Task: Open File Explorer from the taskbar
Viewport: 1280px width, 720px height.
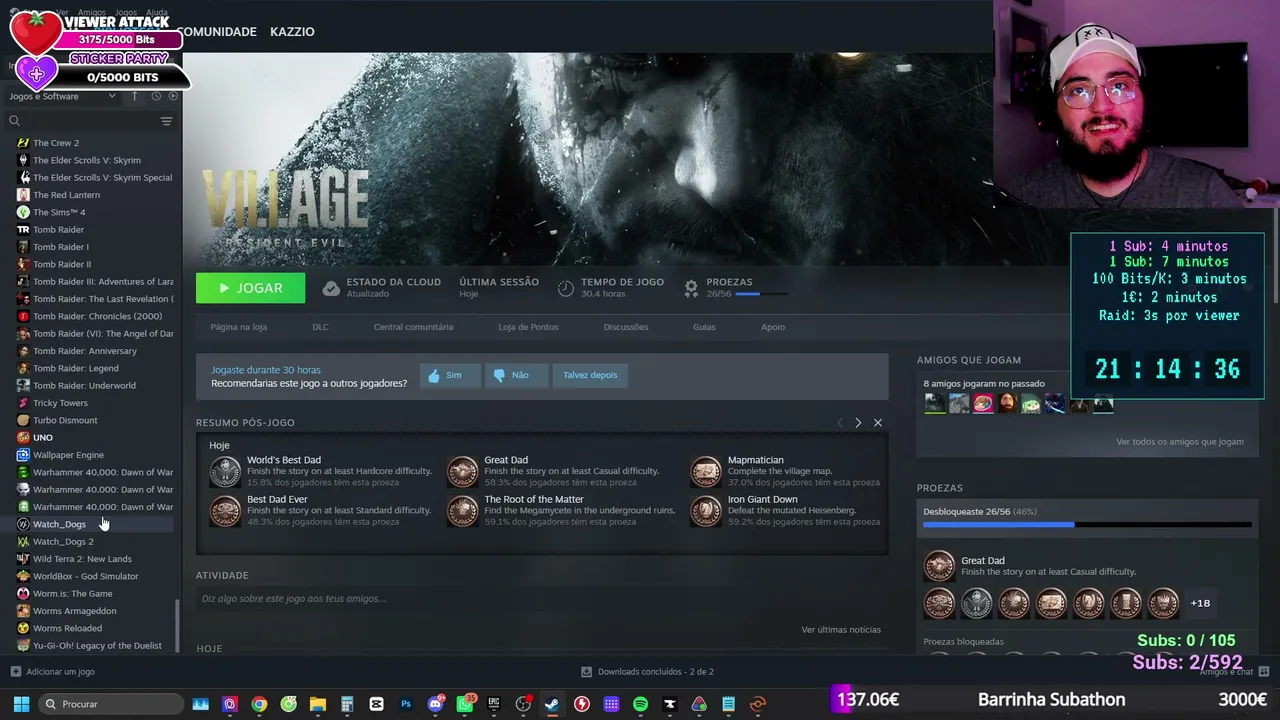Action: pos(318,704)
